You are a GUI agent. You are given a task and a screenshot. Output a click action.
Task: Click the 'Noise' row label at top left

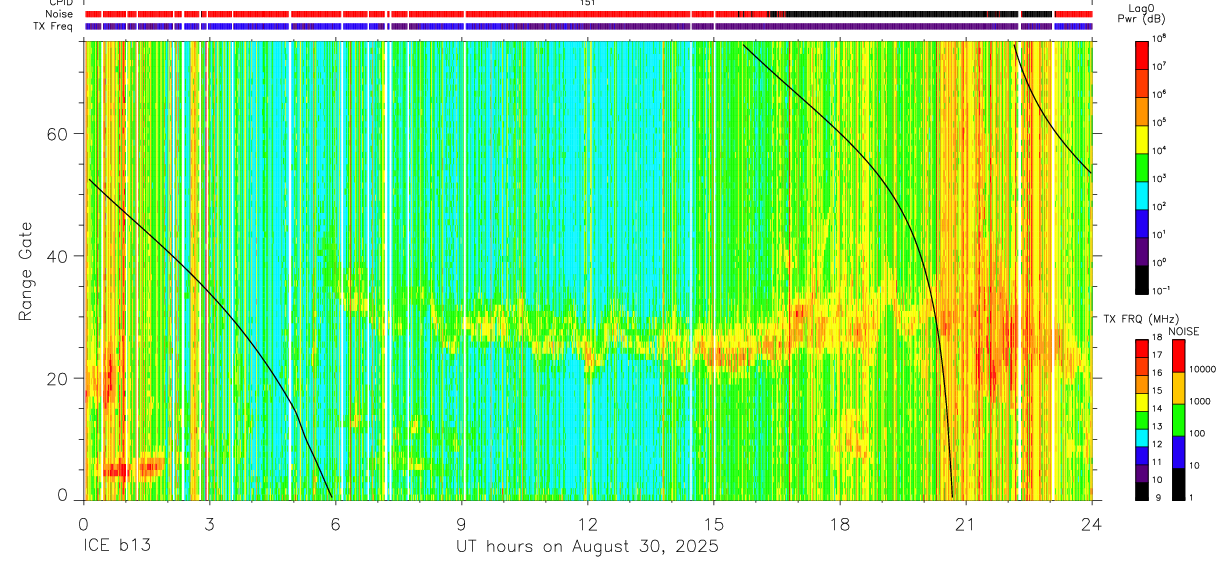point(59,14)
